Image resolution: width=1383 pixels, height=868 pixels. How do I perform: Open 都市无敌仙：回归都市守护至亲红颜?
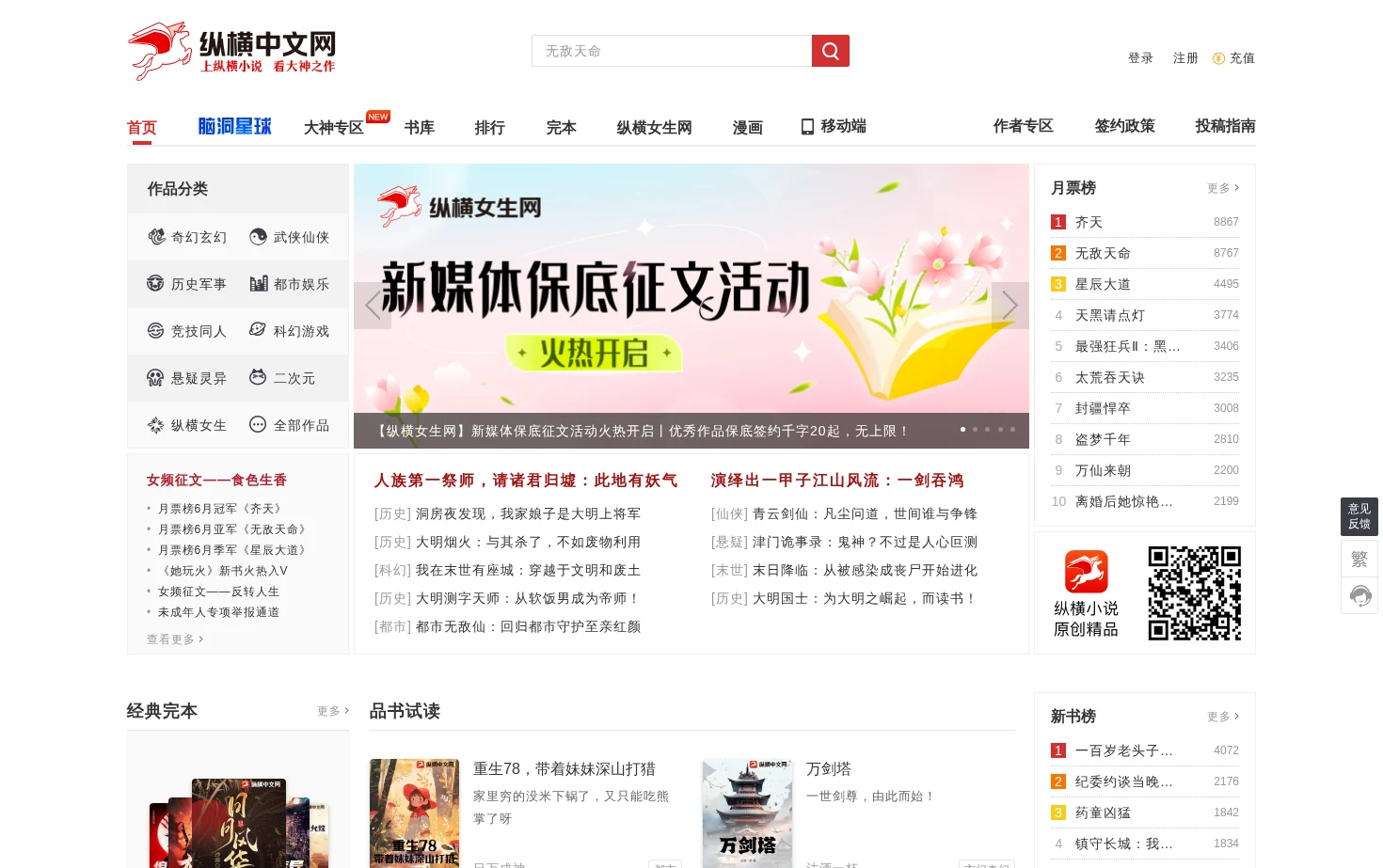tap(529, 626)
